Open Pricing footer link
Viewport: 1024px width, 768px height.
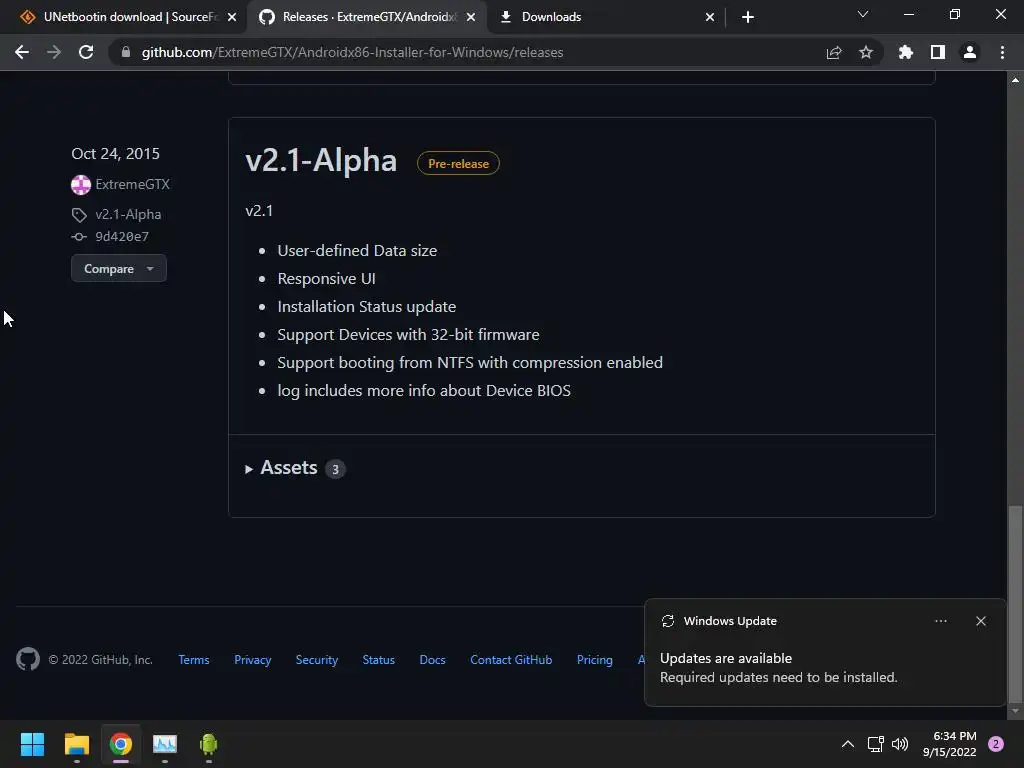click(595, 660)
